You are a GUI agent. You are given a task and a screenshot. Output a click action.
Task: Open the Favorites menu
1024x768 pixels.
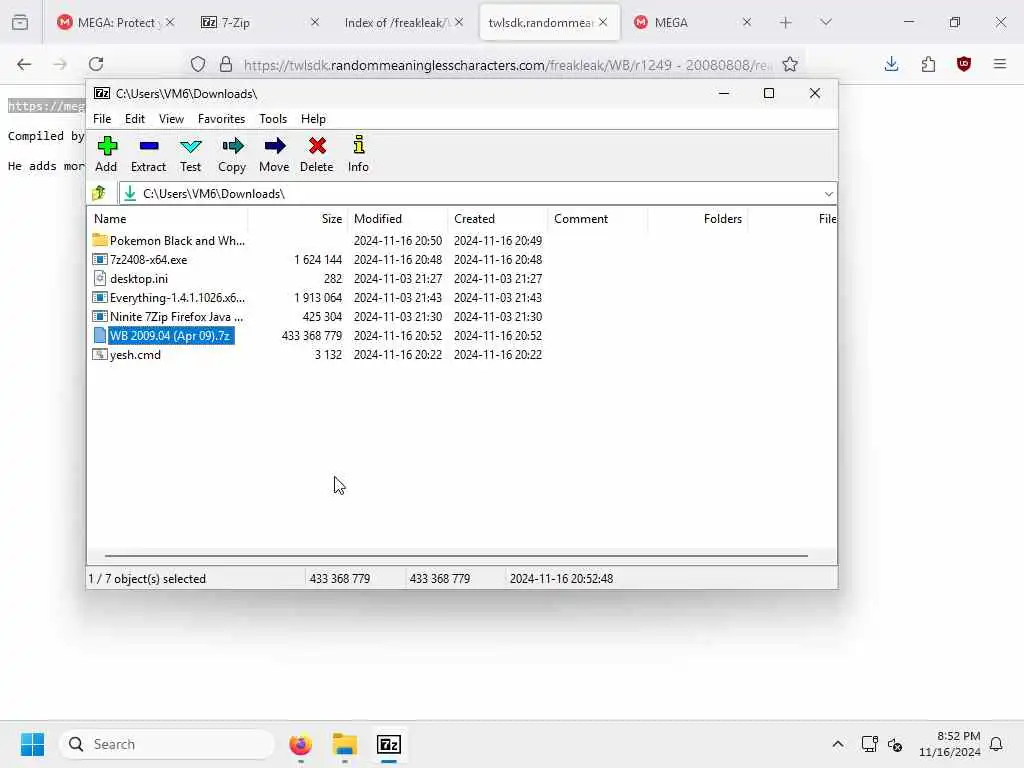pyautogui.click(x=221, y=119)
